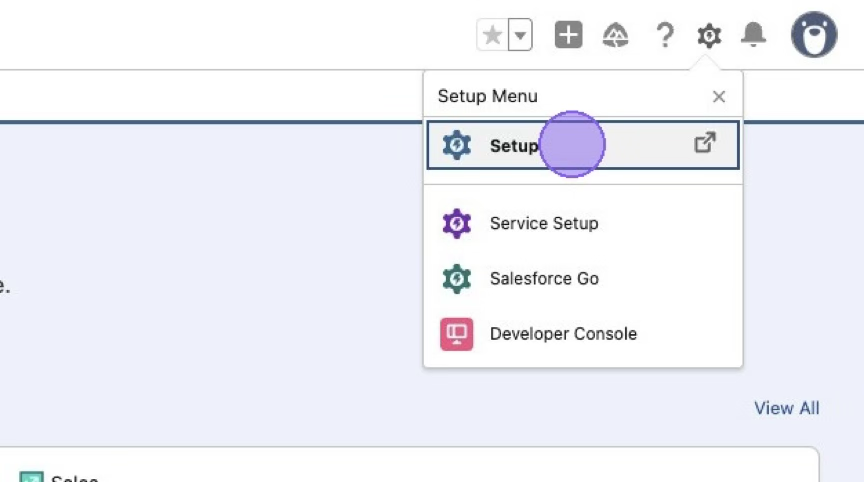Screen dimensions: 864x482
Task: Open the favorites list dropdown arrow
Action: coord(520,36)
